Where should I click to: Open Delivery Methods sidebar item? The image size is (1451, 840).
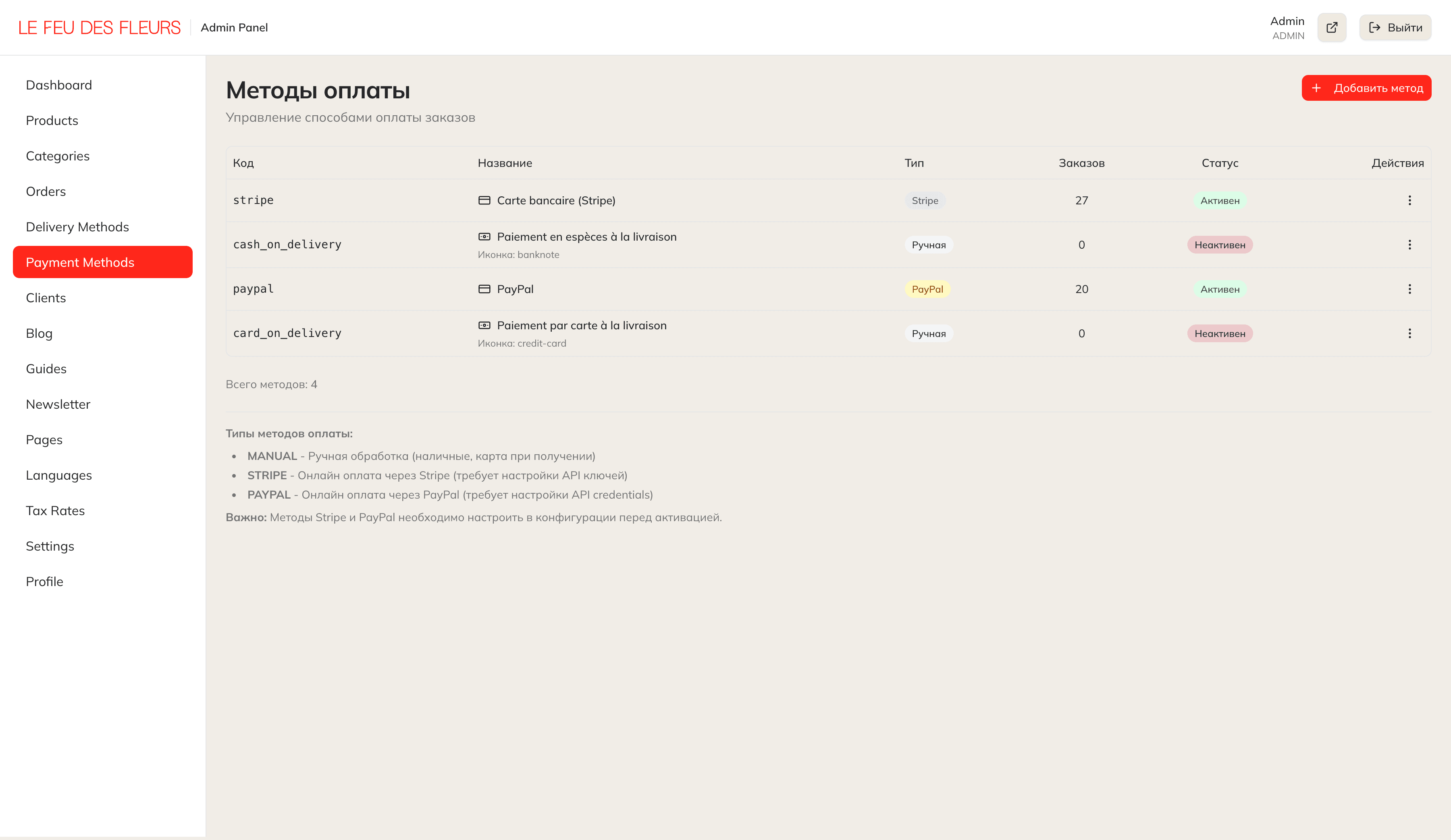(x=77, y=227)
